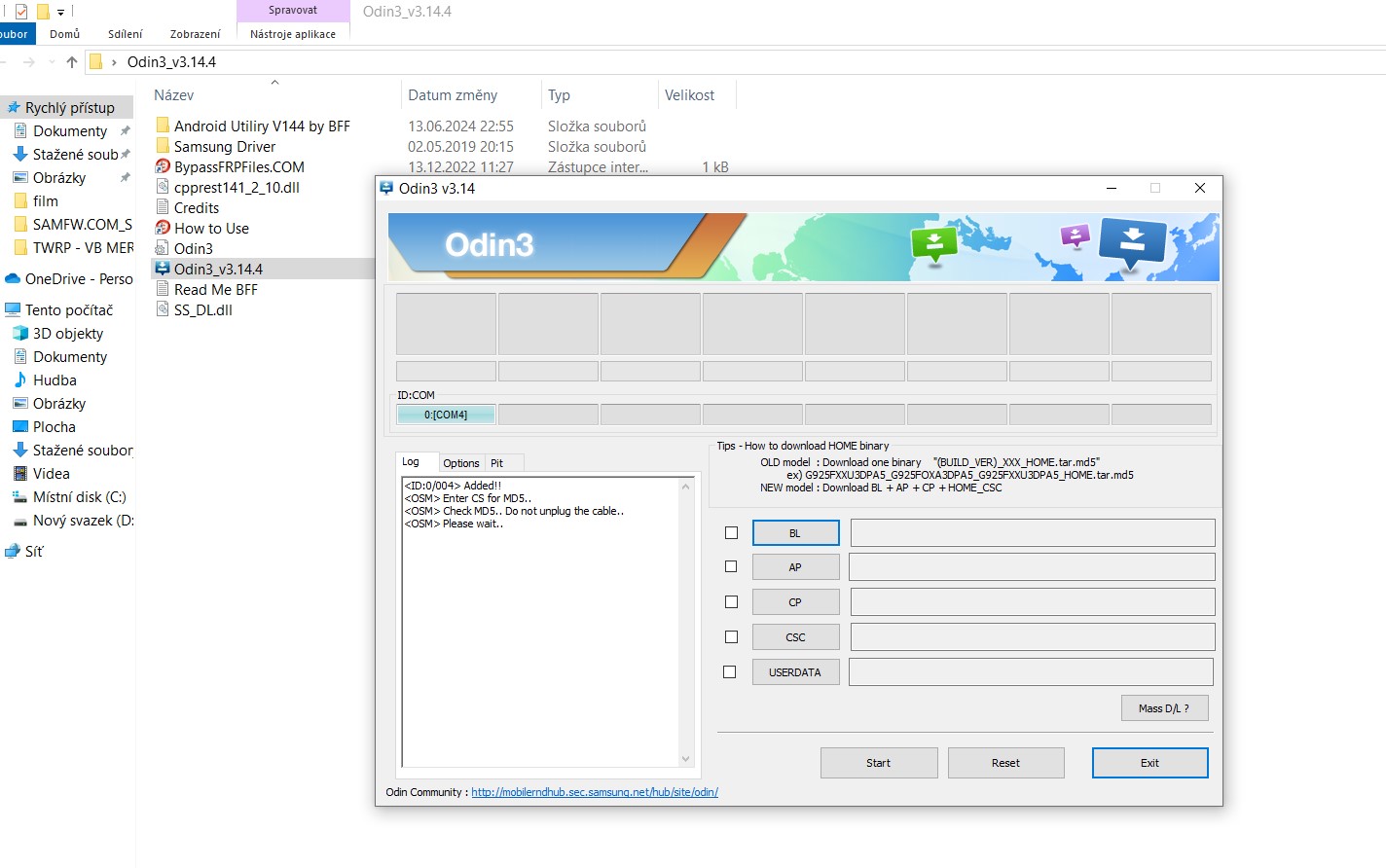This screenshot has width=1386, height=868.
Task: Click the Android Utiliry V144 folder icon
Action: [163, 126]
